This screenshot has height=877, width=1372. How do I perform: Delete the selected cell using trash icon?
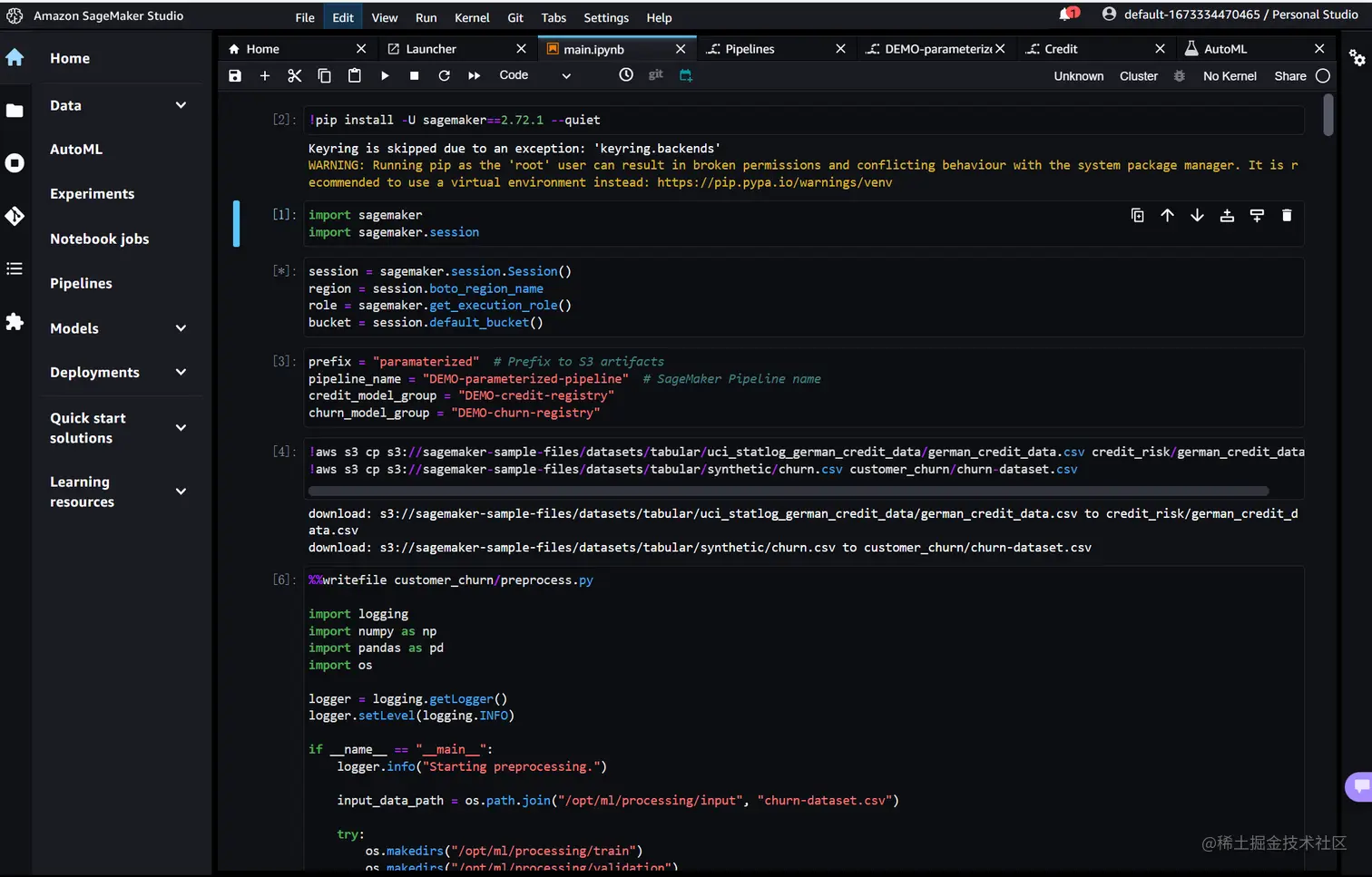(x=1286, y=216)
